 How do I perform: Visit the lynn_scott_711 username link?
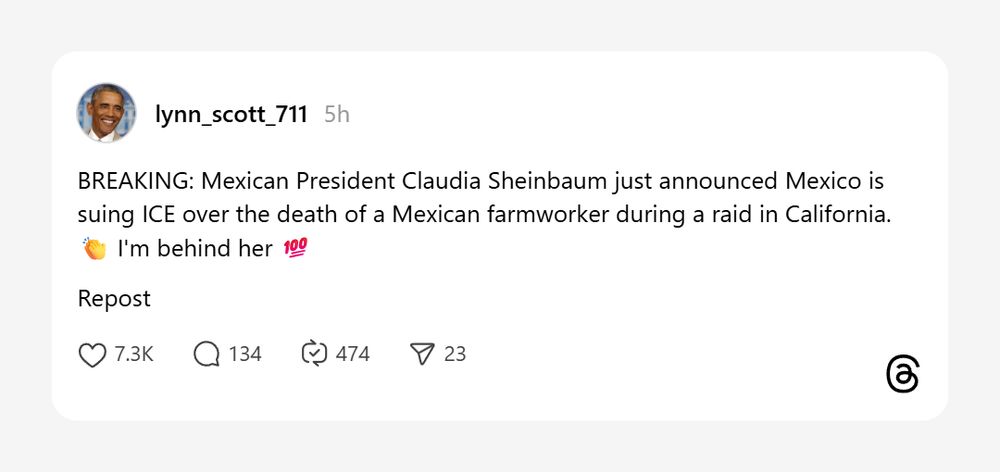231,114
